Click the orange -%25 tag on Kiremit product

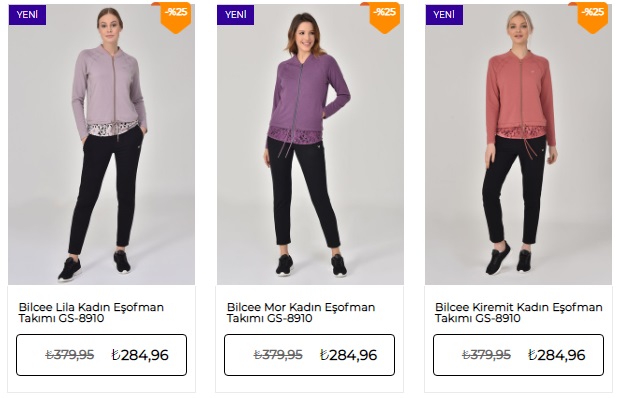pyautogui.click(x=592, y=17)
